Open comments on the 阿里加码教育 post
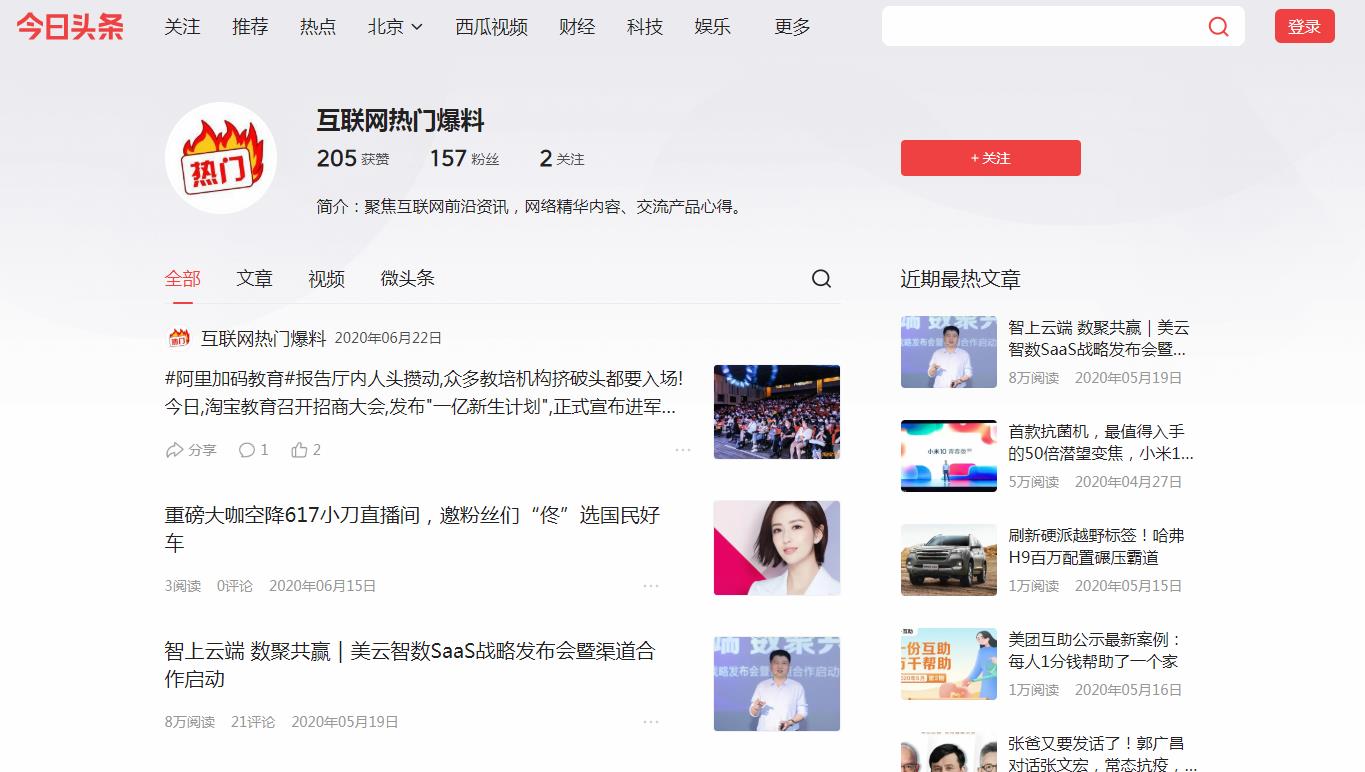Image resolution: width=1365 pixels, height=772 pixels. (254, 450)
